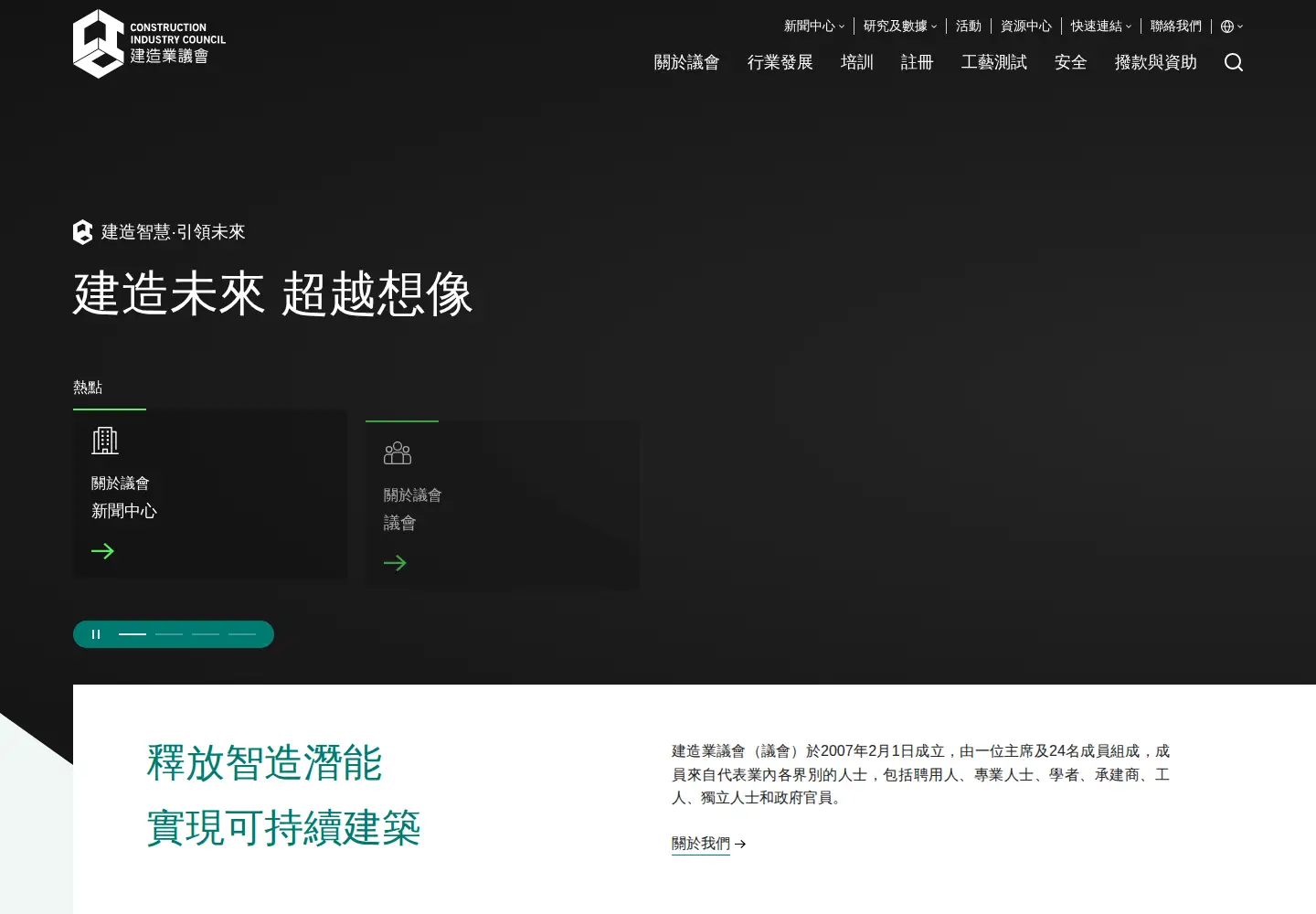The image size is (1316, 914).
Task: Open the 撥款與資助 main menu
Action: point(1156,62)
